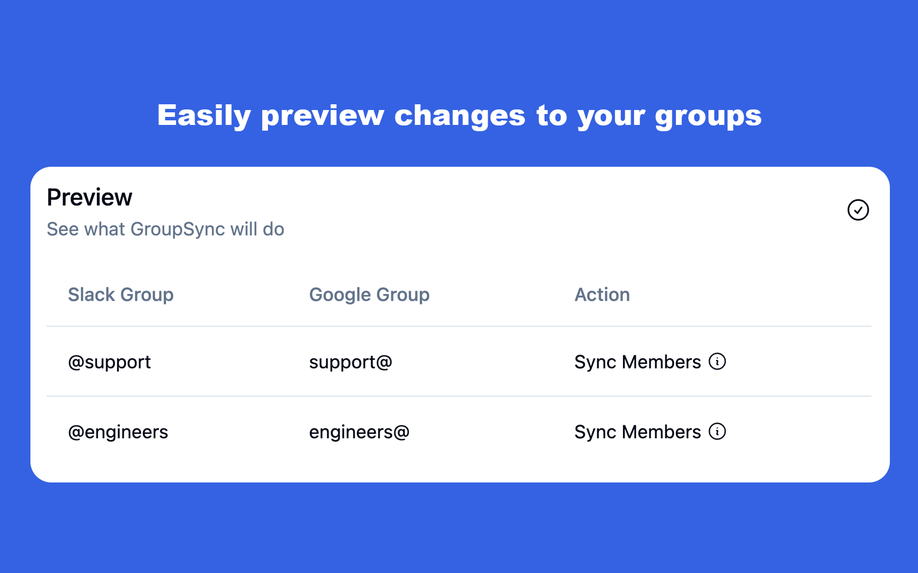Click the circled checkmark icon in Preview
This screenshot has height=573, width=918.
coord(858,210)
